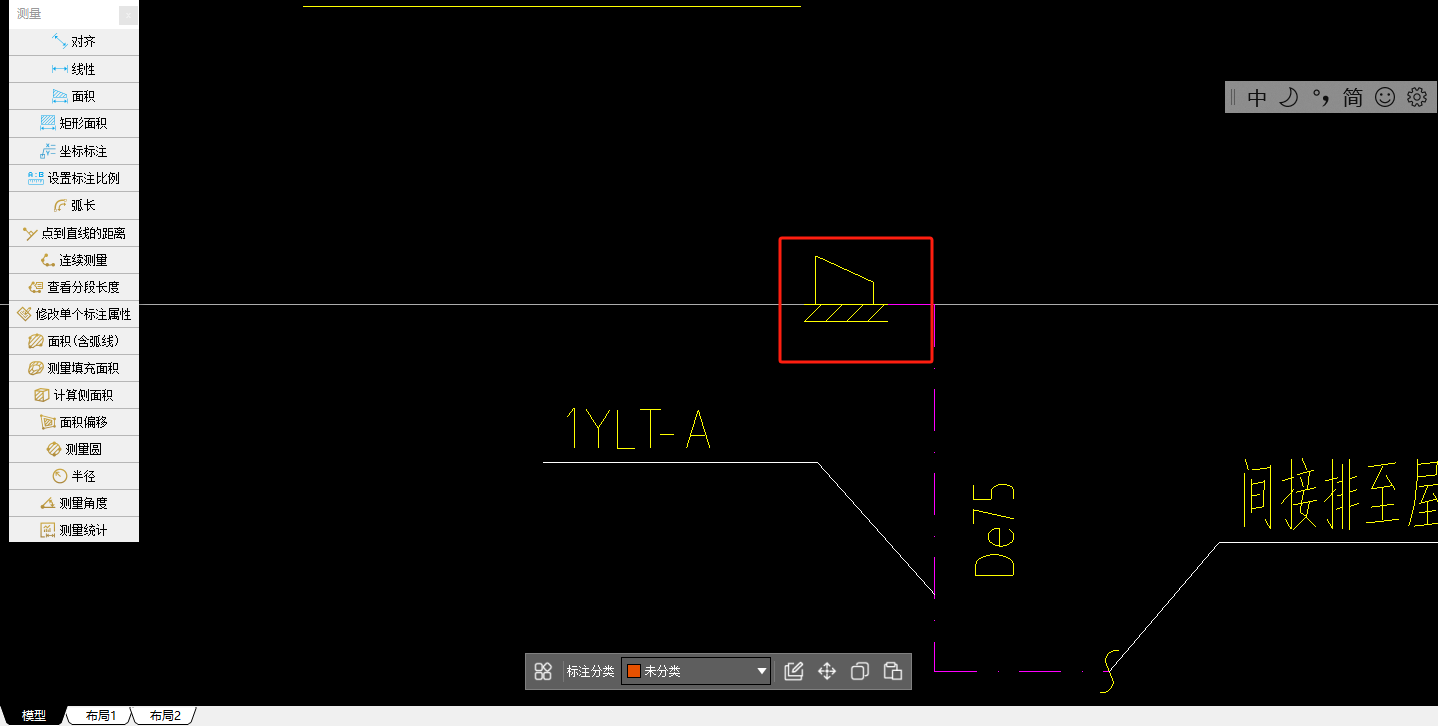The width and height of the screenshot is (1438, 726).
Task: Select 修改单个标注属性 to edit annotation properties
Action: point(74,314)
